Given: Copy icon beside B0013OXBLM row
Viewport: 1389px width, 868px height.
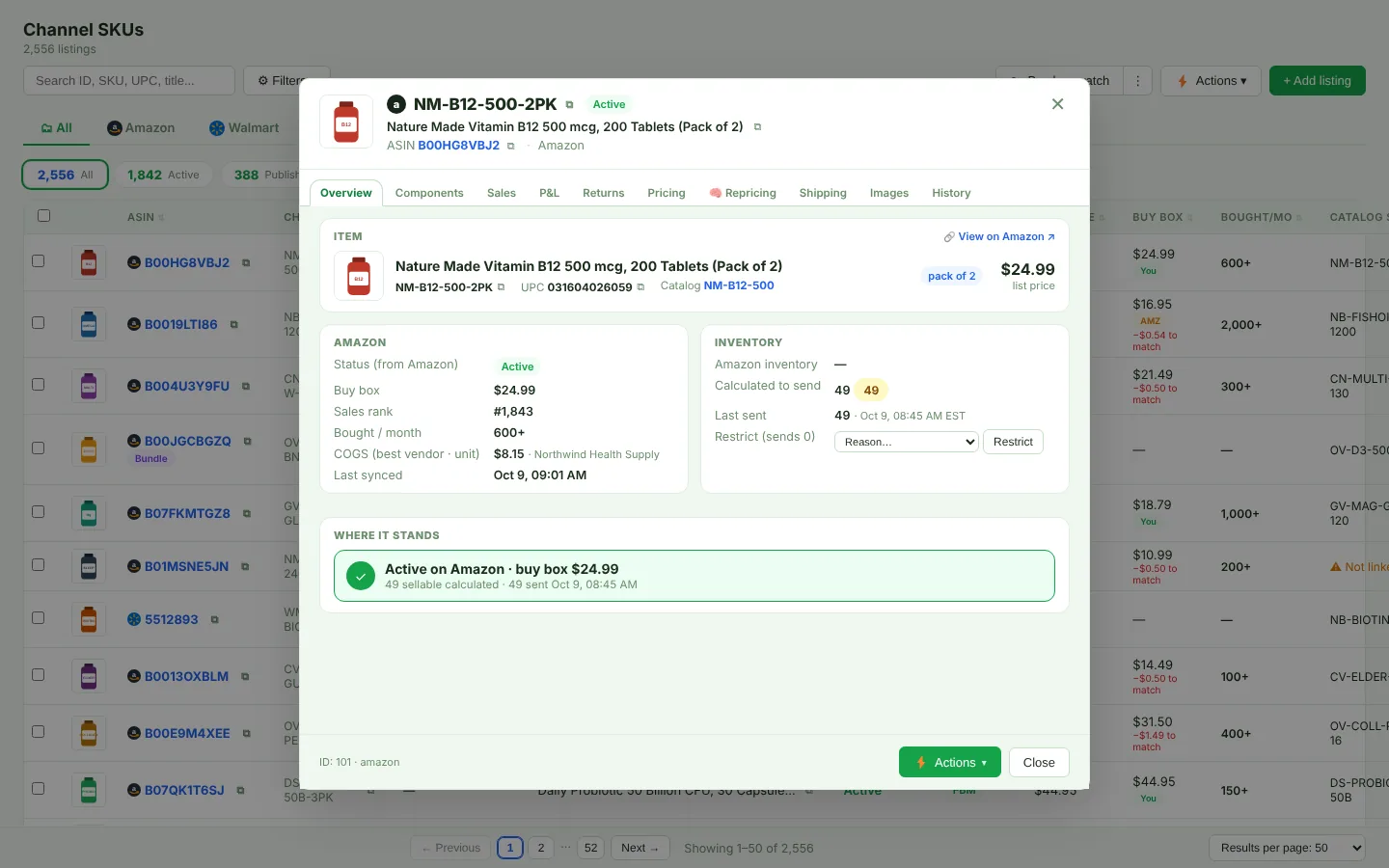Looking at the screenshot, I should 245,677.
